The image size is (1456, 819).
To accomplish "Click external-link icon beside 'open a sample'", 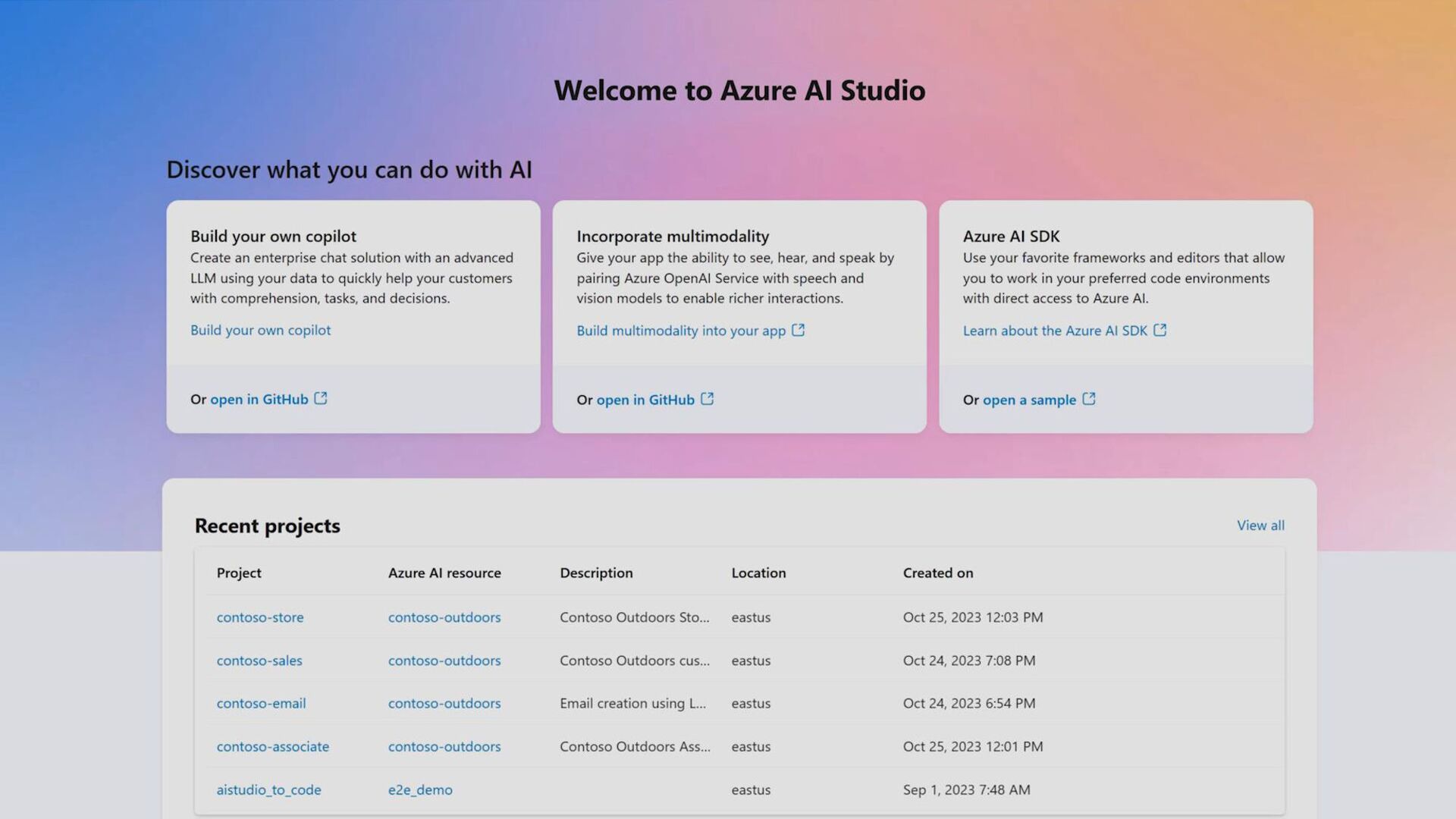I will (1088, 399).
